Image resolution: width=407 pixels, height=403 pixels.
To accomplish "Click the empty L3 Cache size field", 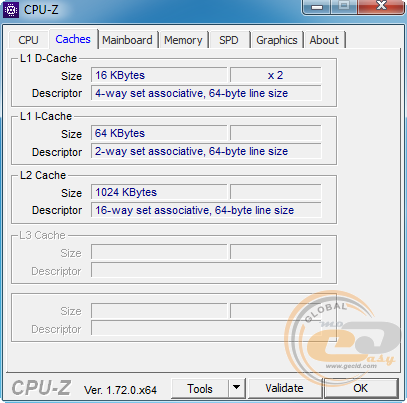I will click(159, 252).
